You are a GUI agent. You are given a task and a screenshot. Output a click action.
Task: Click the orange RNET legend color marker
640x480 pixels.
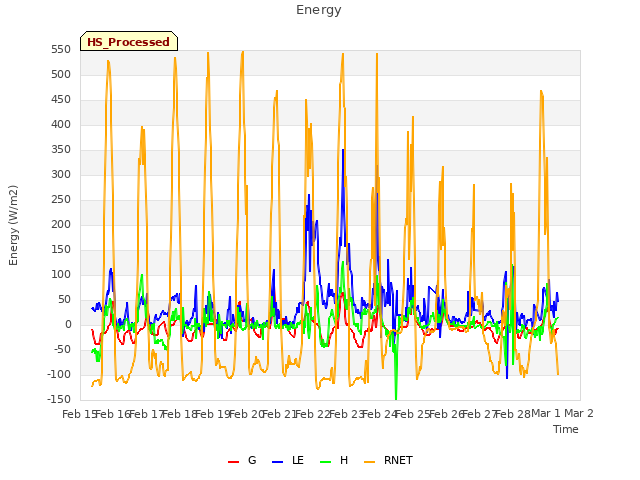pyautogui.click(x=369, y=462)
